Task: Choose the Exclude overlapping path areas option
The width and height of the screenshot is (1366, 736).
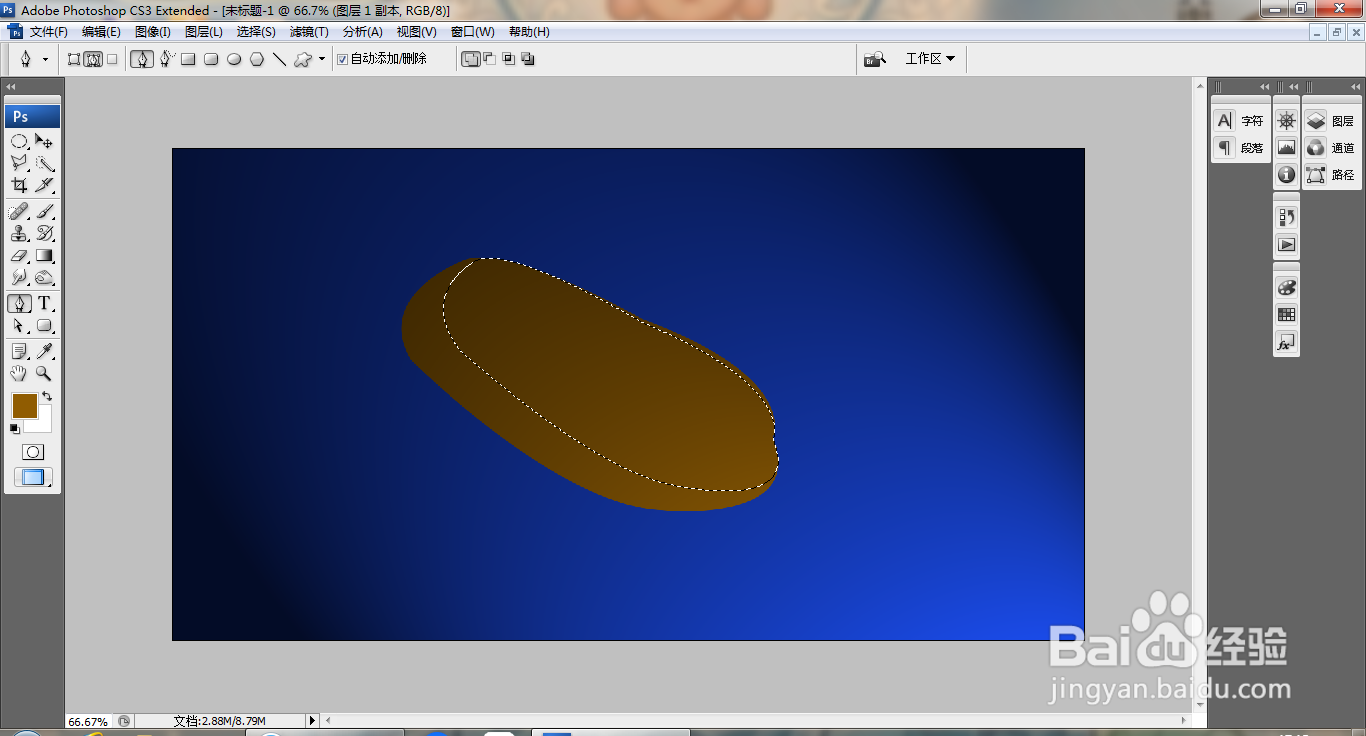Action: point(528,59)
